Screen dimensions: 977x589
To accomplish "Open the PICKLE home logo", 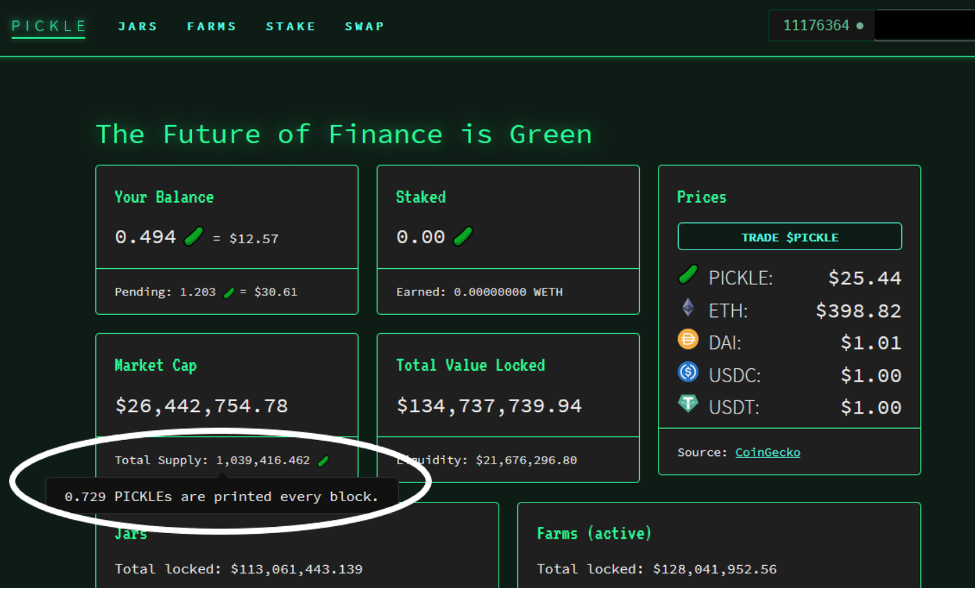I will pyautogui.click(x=49, y=26).
